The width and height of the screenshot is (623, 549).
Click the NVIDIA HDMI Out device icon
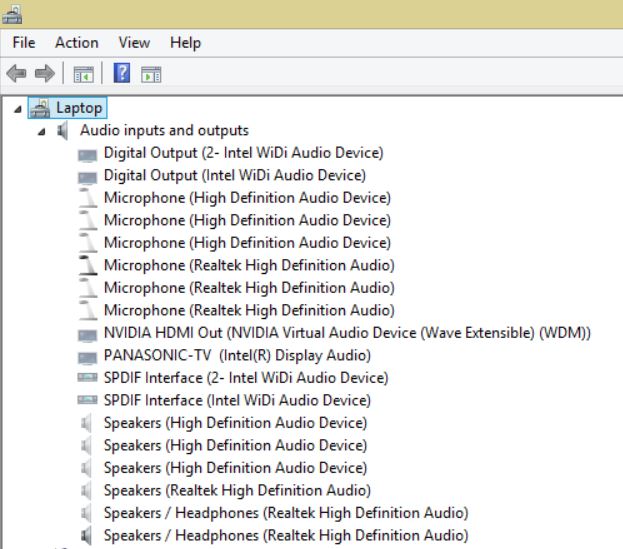(88, 333)
